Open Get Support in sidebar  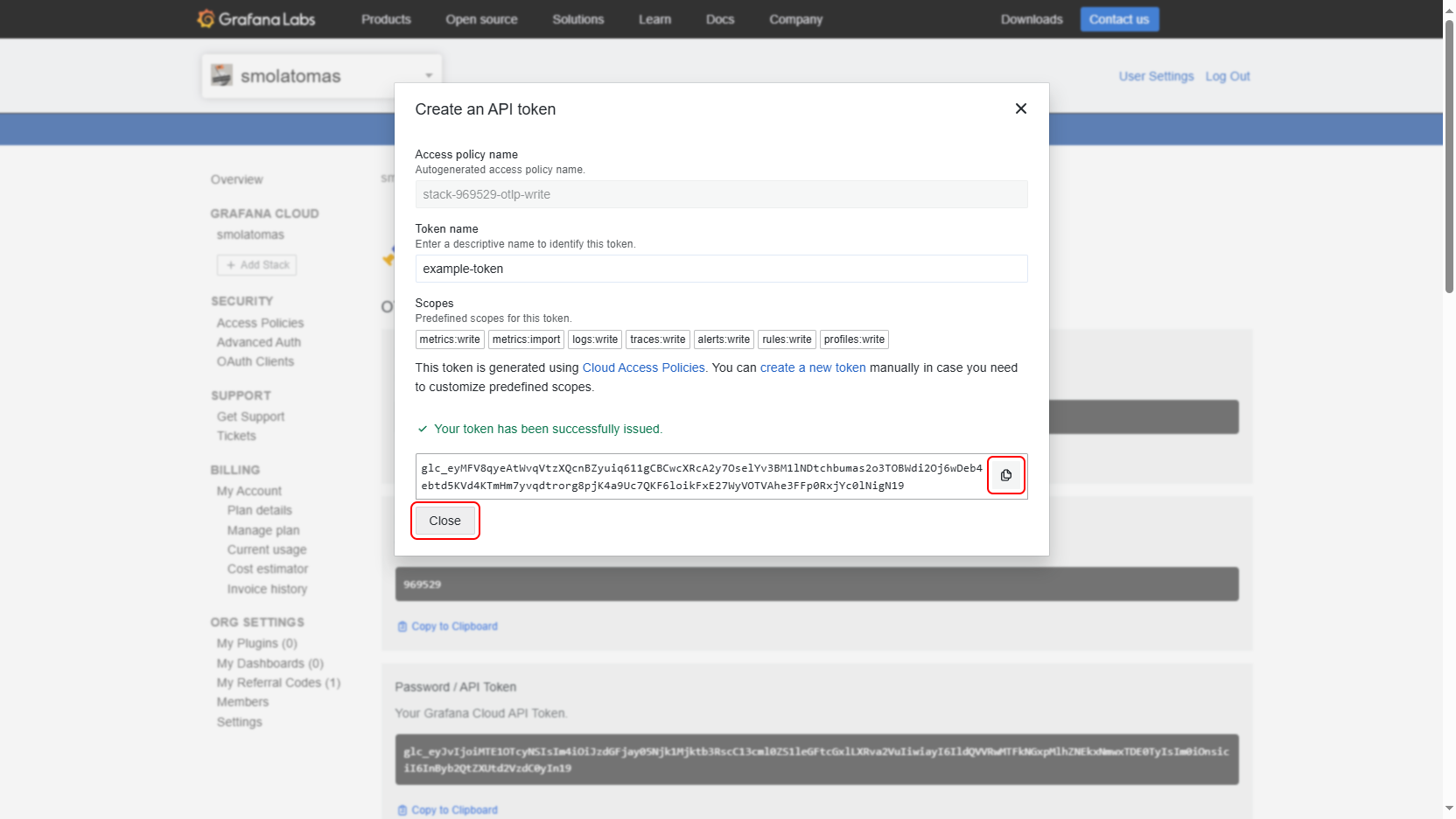coord(250,416)
